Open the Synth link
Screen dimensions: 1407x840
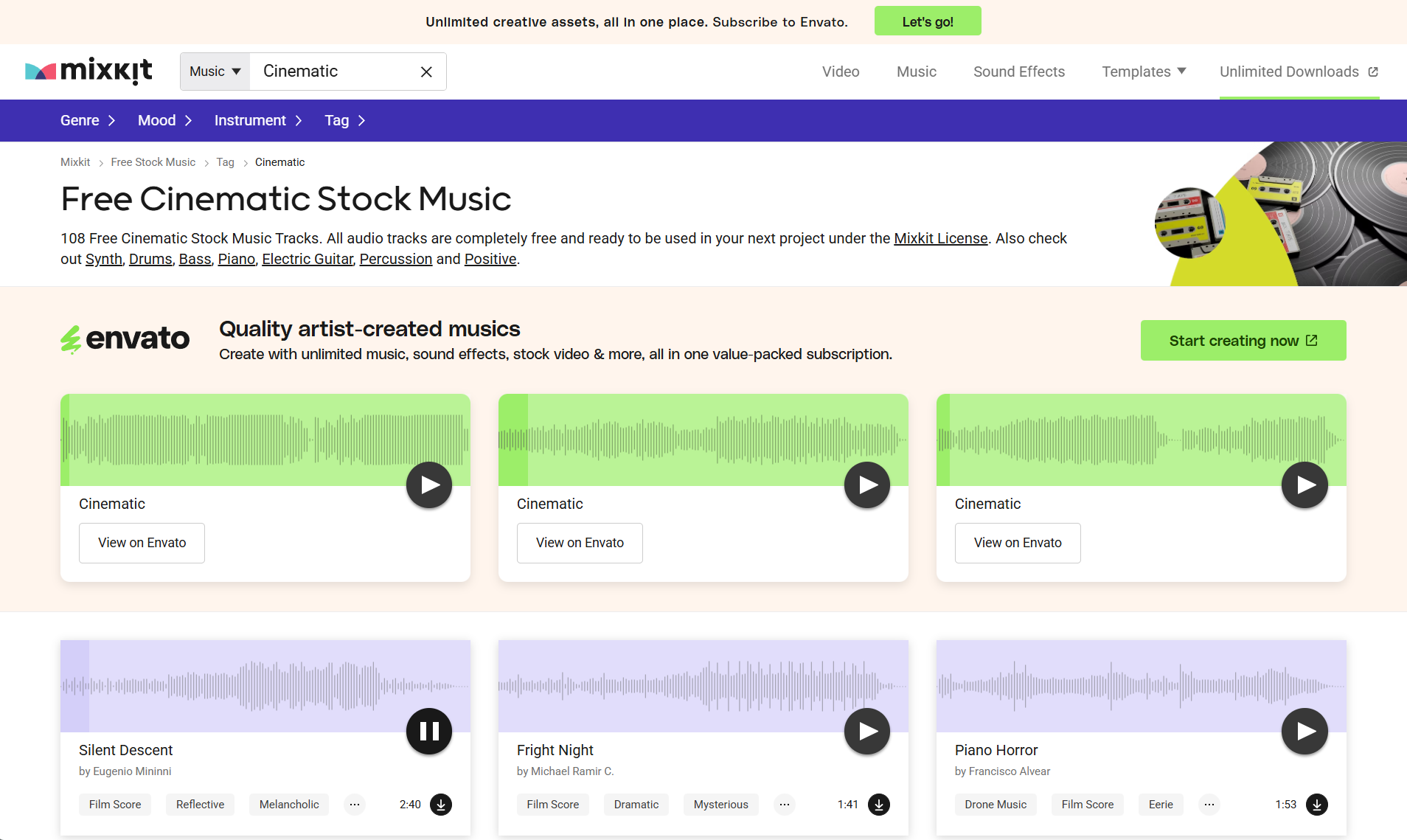tap(104, 259)
